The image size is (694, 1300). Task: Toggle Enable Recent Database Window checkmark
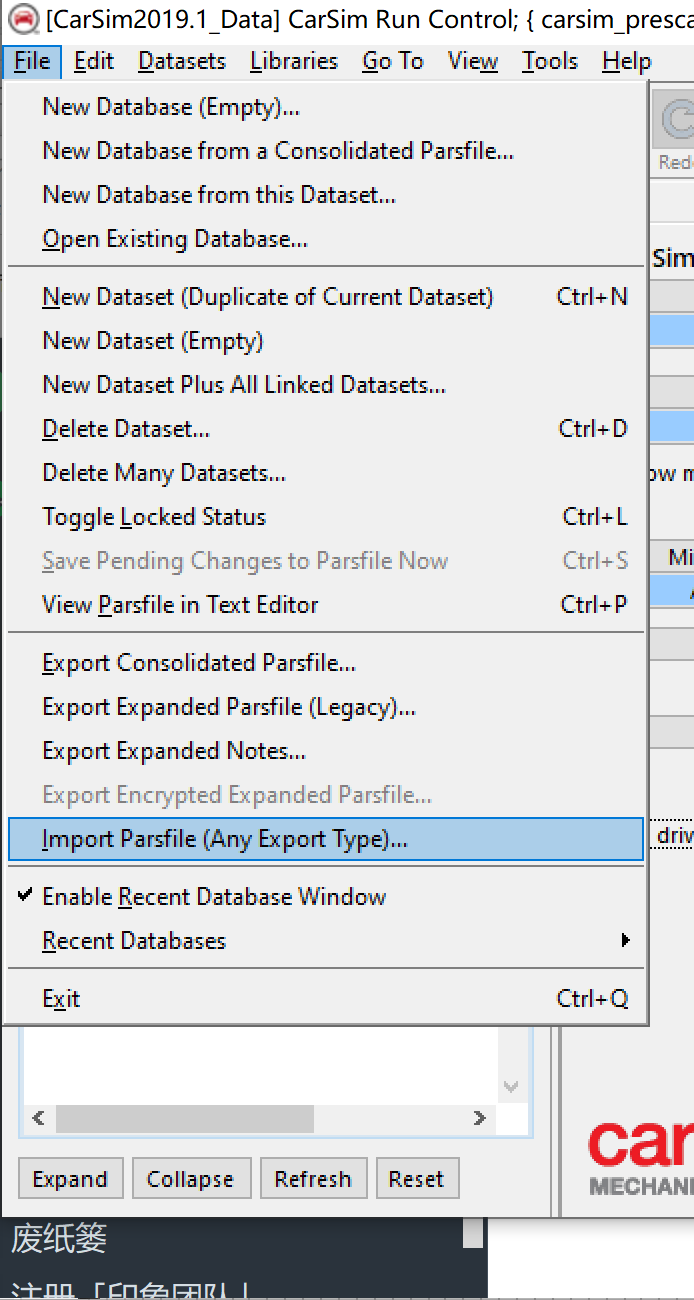tap(214, 897)
